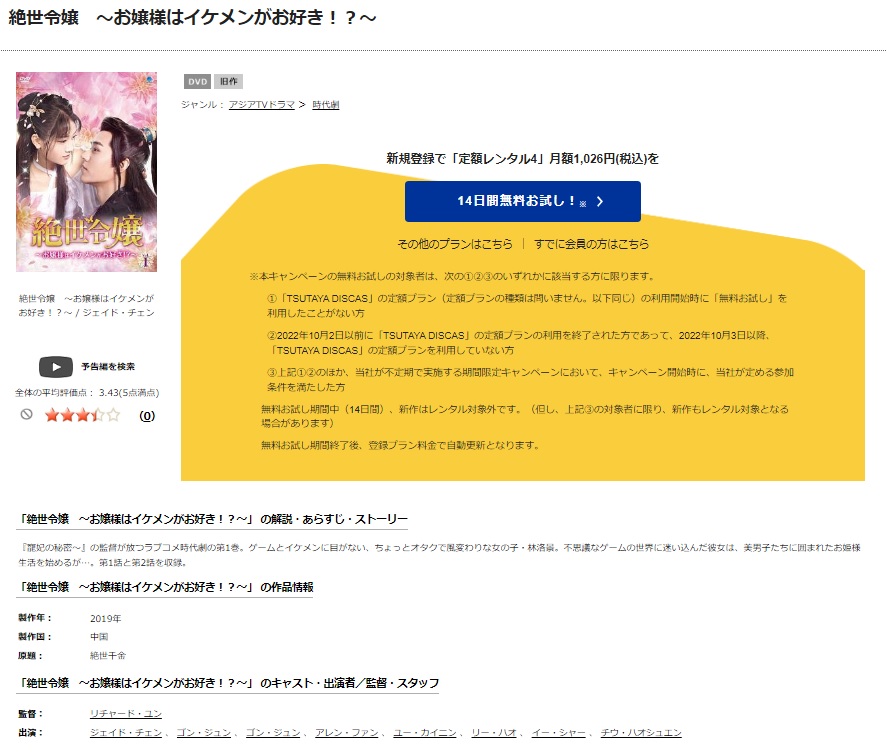Image resolution: width=887 pixels, height=753 pixels.
Task: Click the 旧作 badge label
Action: pos(229,81)
